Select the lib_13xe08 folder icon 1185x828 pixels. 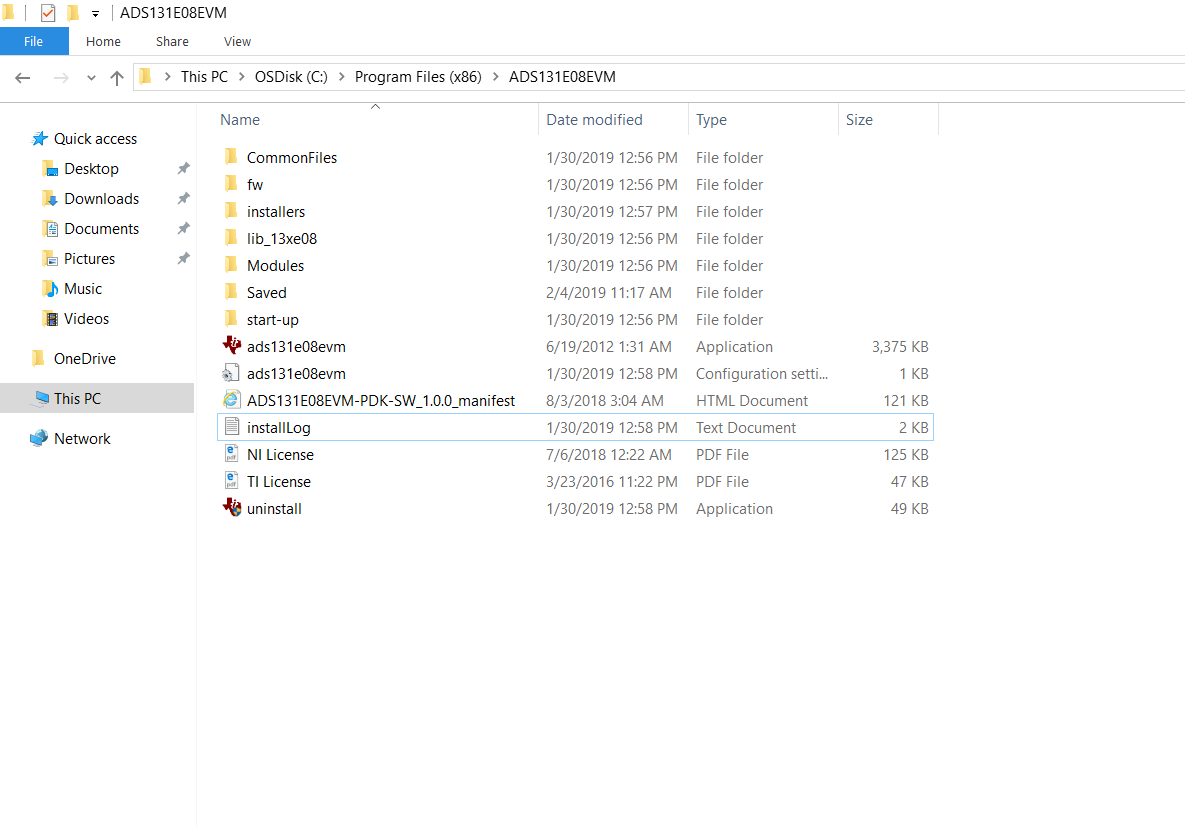pyautogui.click(x=231, y=239)
